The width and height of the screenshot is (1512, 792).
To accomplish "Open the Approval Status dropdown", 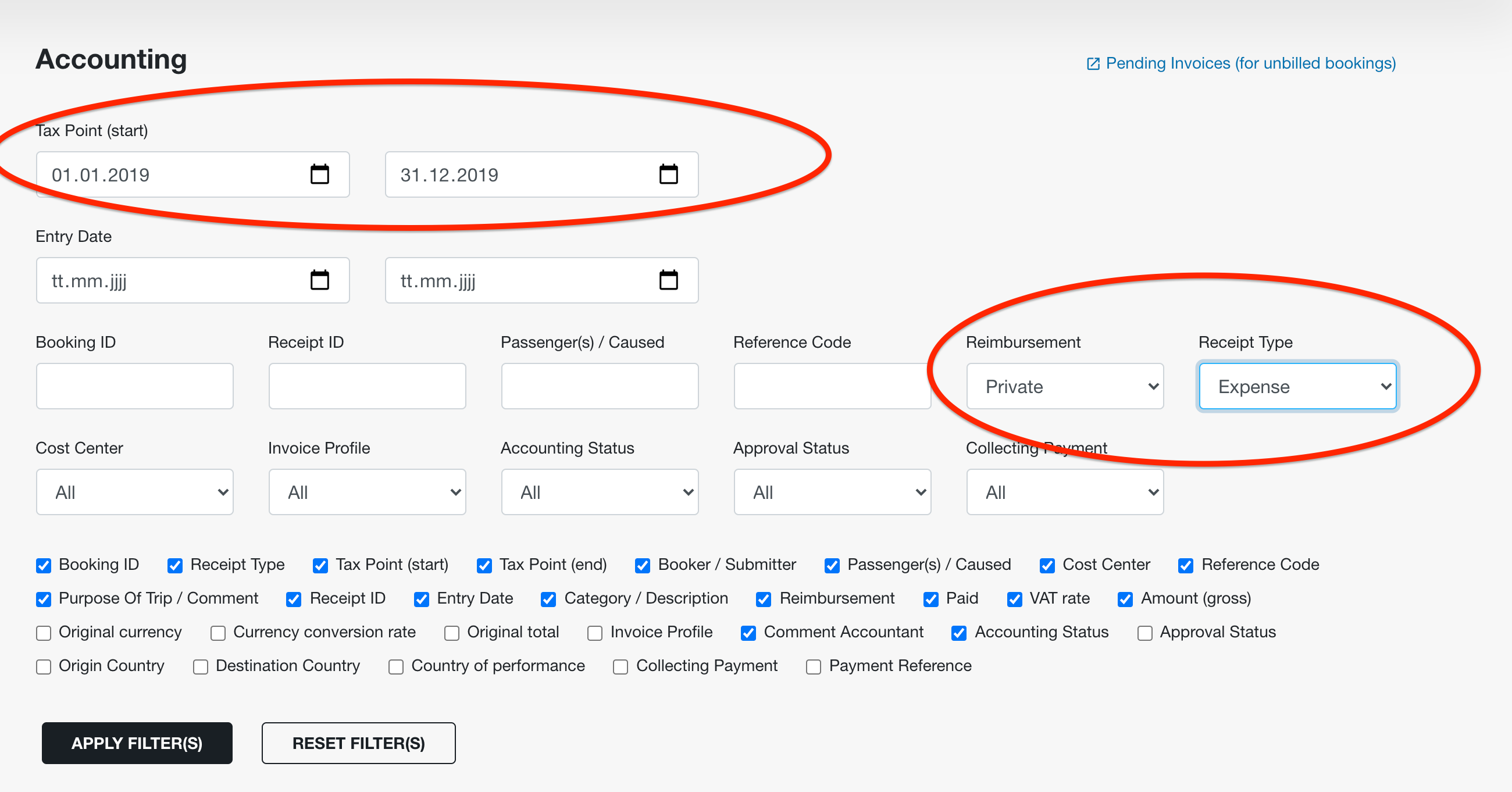I will click(x=832, y=492).
